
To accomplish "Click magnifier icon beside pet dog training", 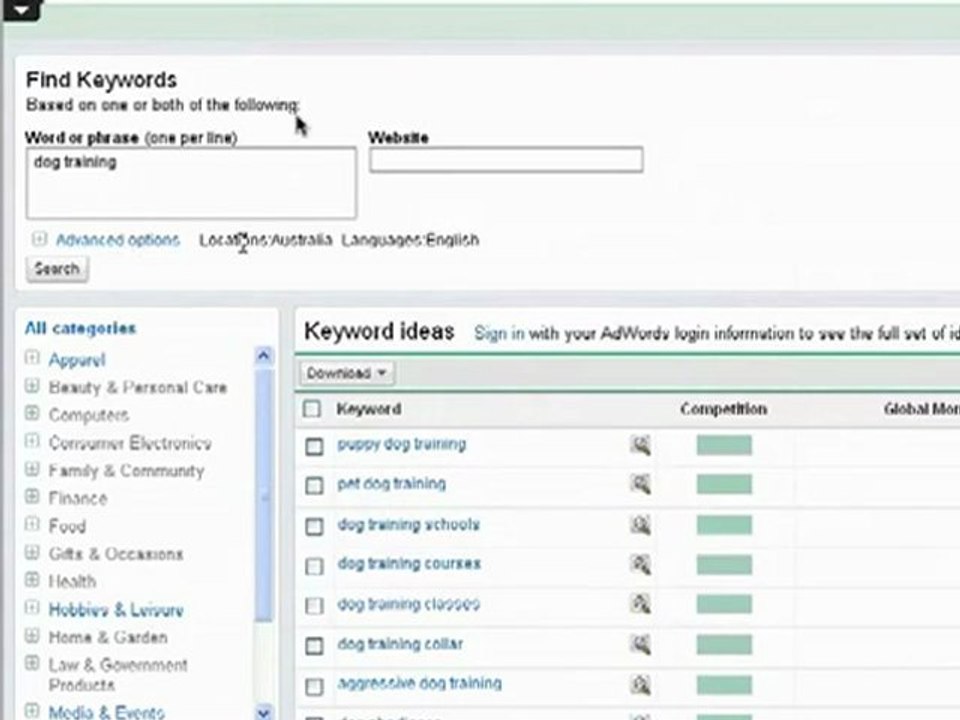I will tap(640, 485).
